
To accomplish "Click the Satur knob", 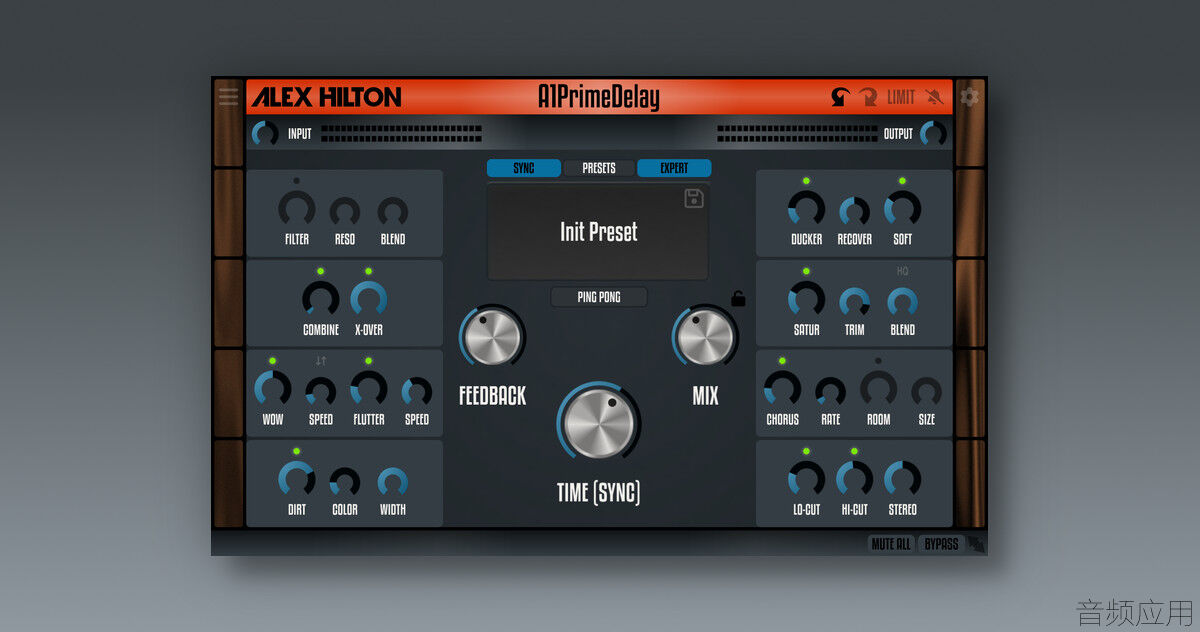I will click(806, 300).
